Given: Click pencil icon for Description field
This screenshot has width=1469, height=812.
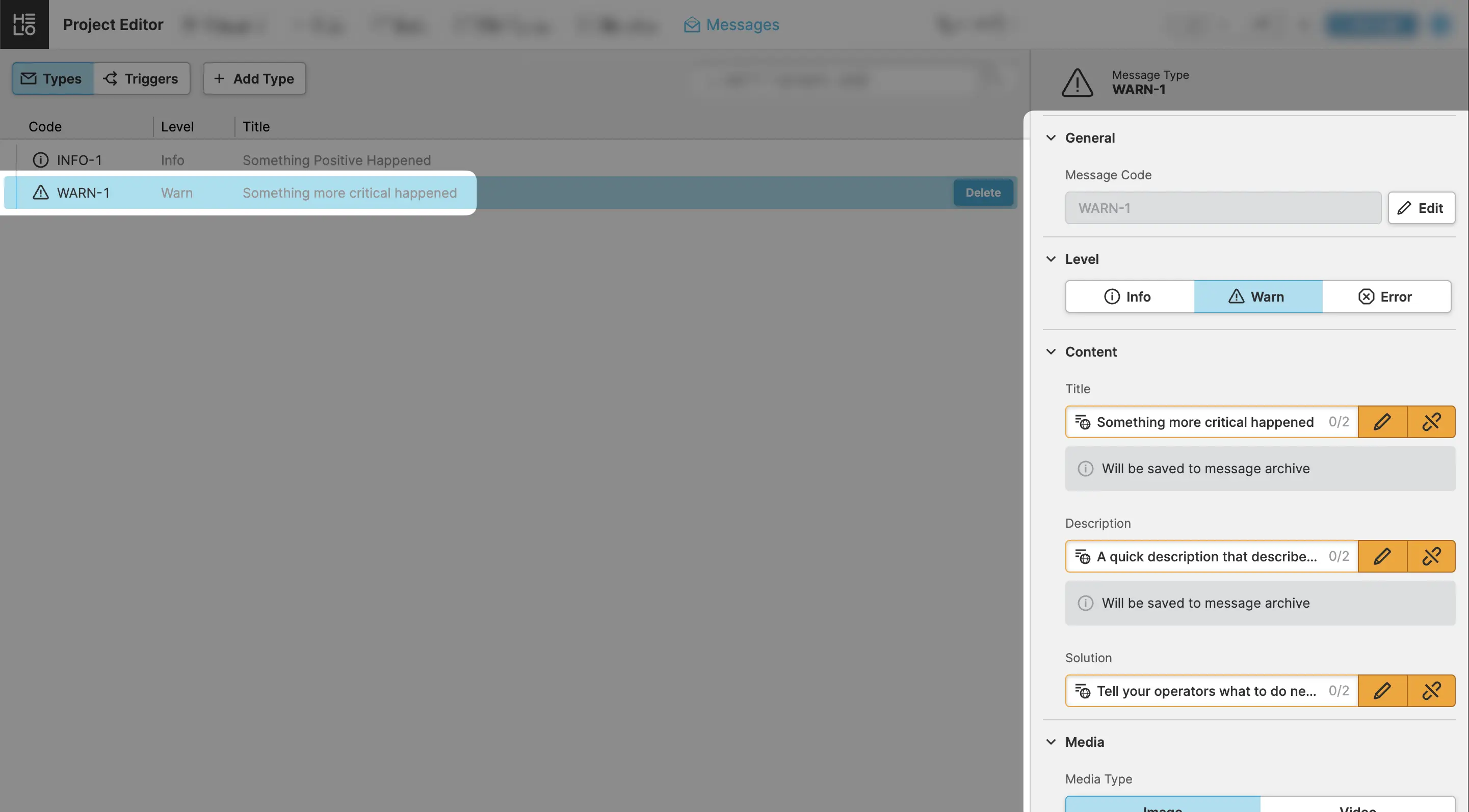Looking at the screenshot, I should pos(1382,556).
